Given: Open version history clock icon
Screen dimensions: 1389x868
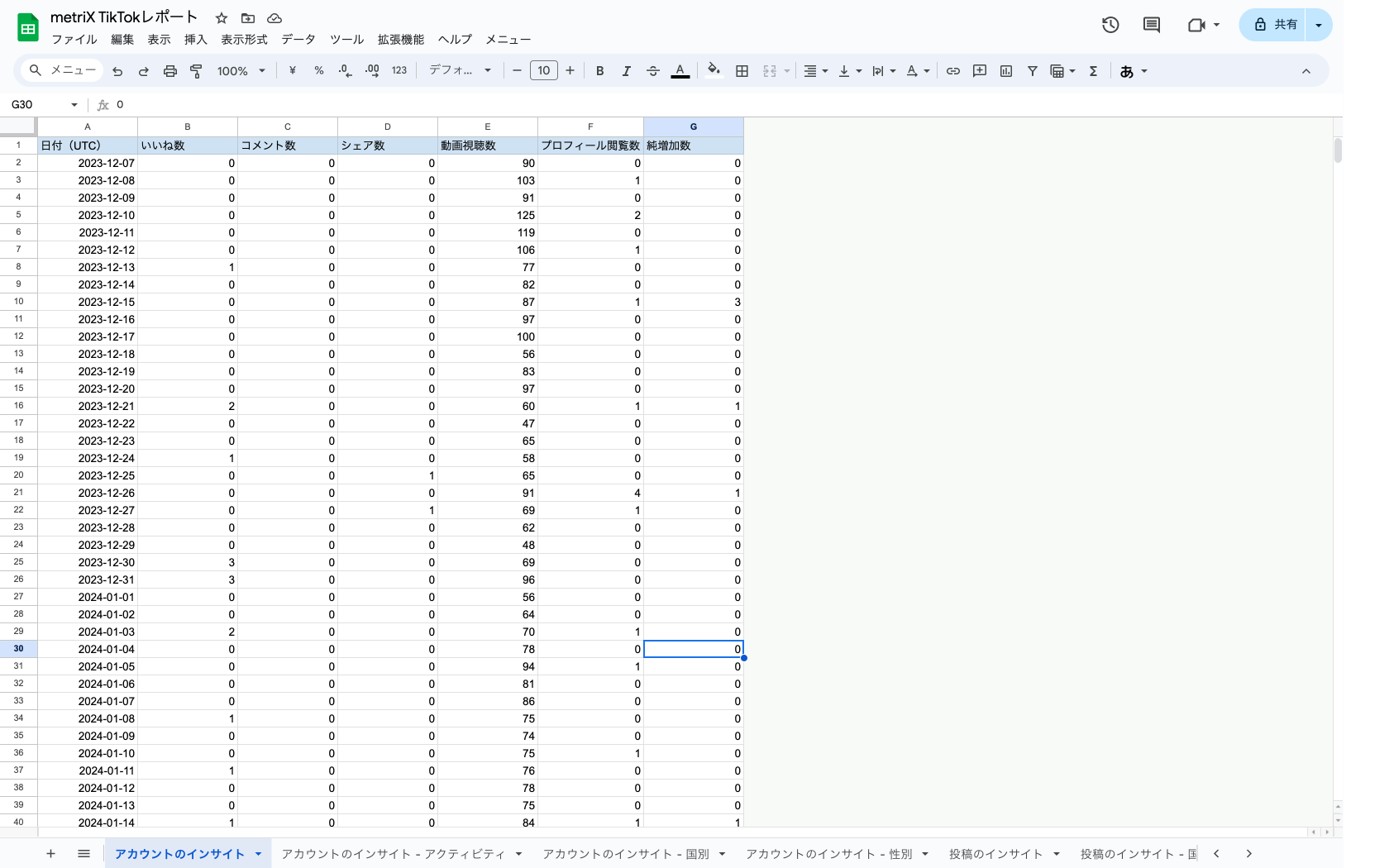Looking at the screenshot, I should coord(1110,25).
